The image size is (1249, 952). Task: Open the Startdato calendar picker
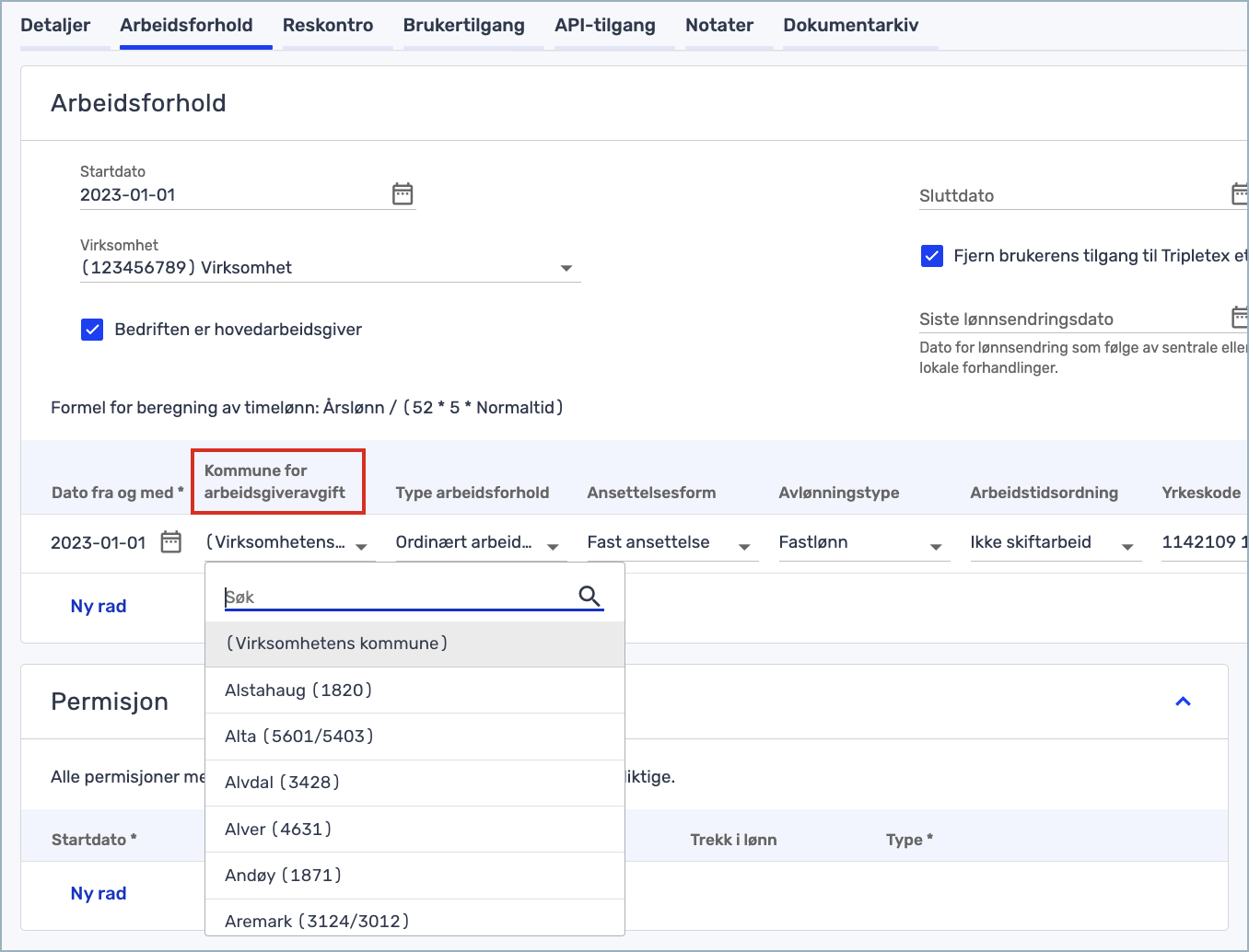click(403, 193)
